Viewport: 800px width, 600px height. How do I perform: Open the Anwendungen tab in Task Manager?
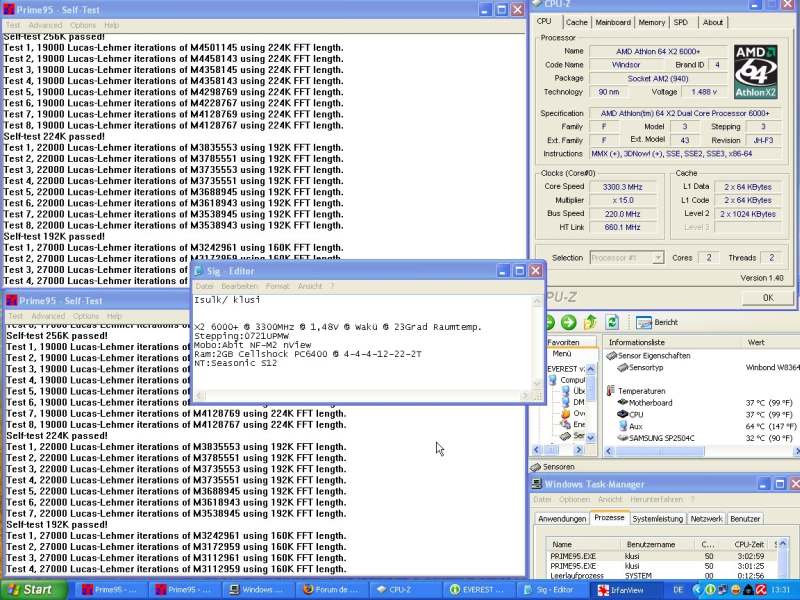click(x=562, y=518)
